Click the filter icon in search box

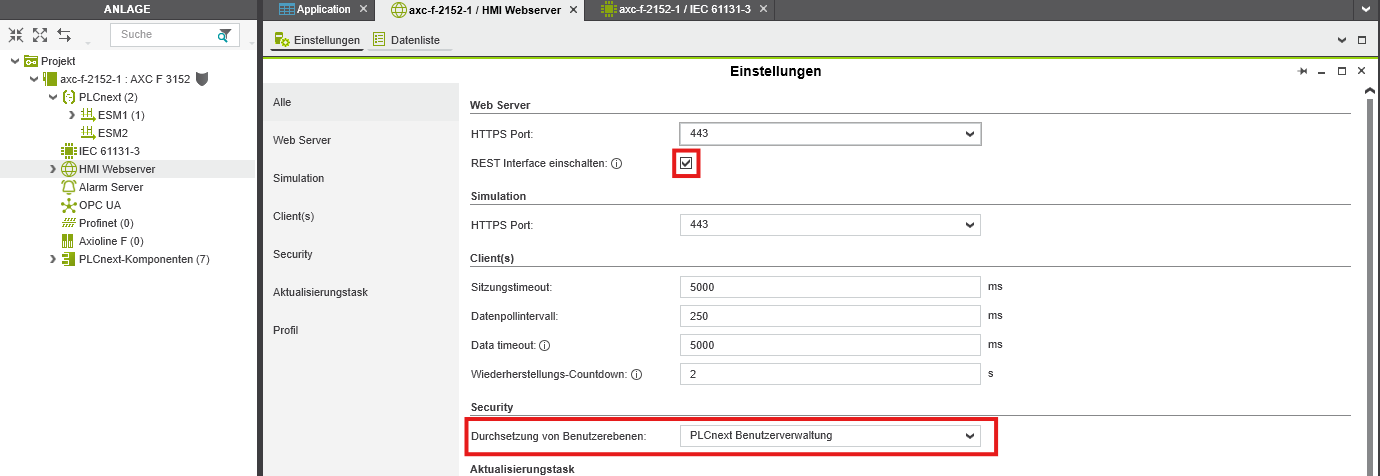225,35
